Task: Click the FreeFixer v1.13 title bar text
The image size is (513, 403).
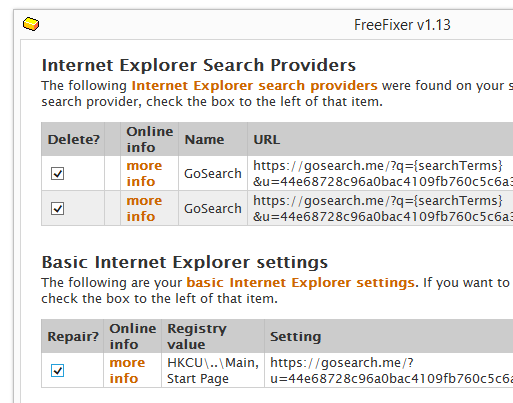Action: (402, 25)
